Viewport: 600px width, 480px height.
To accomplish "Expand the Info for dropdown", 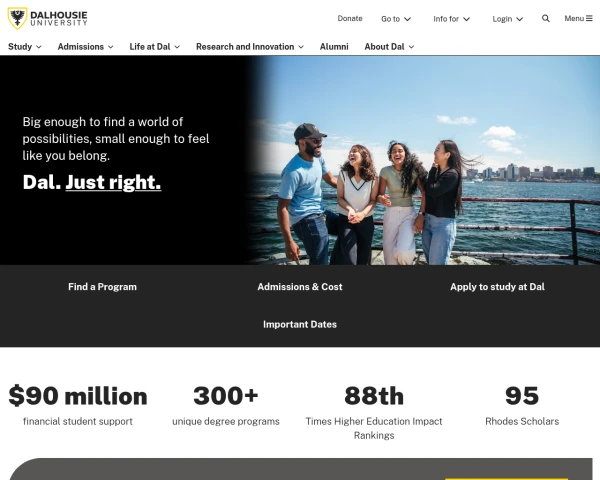I will tap(452, 19).
